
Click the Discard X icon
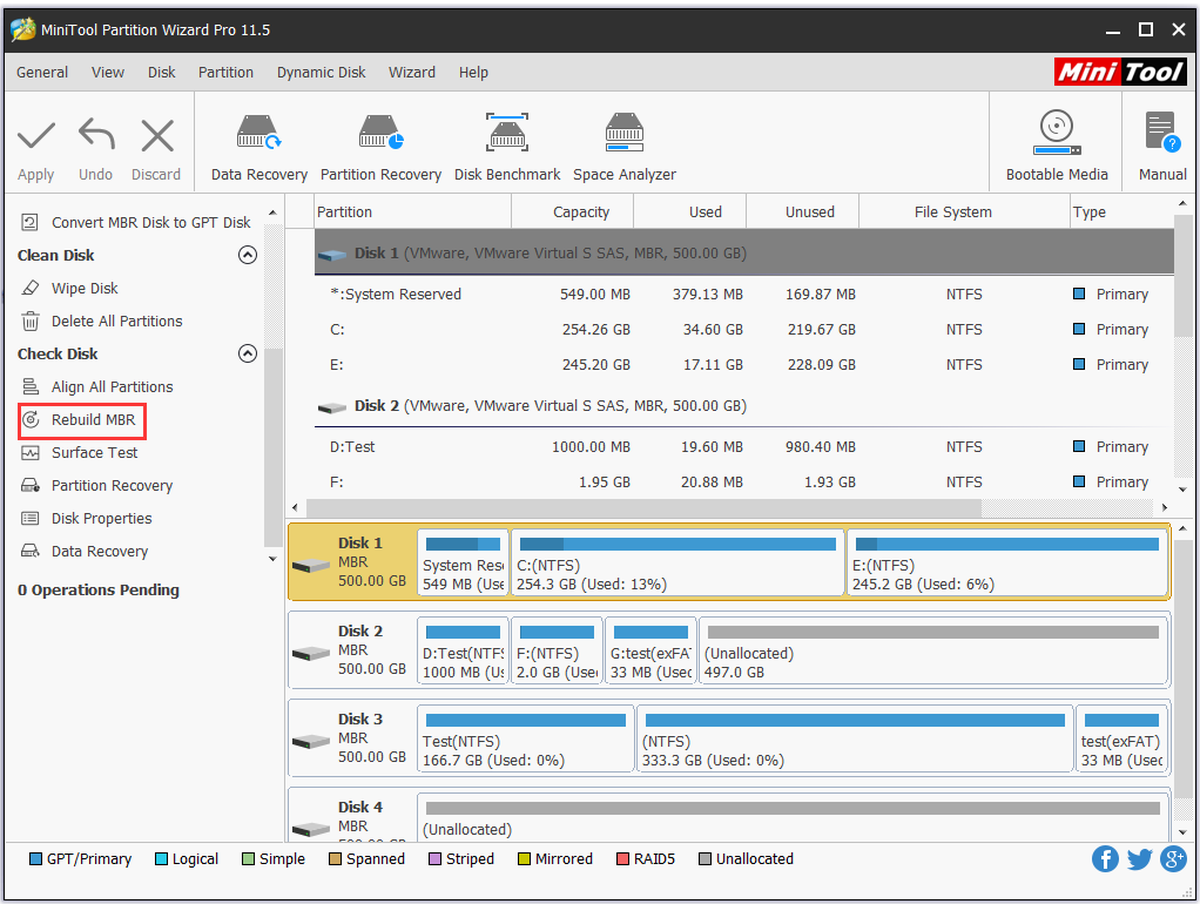[x=157, y=136]
